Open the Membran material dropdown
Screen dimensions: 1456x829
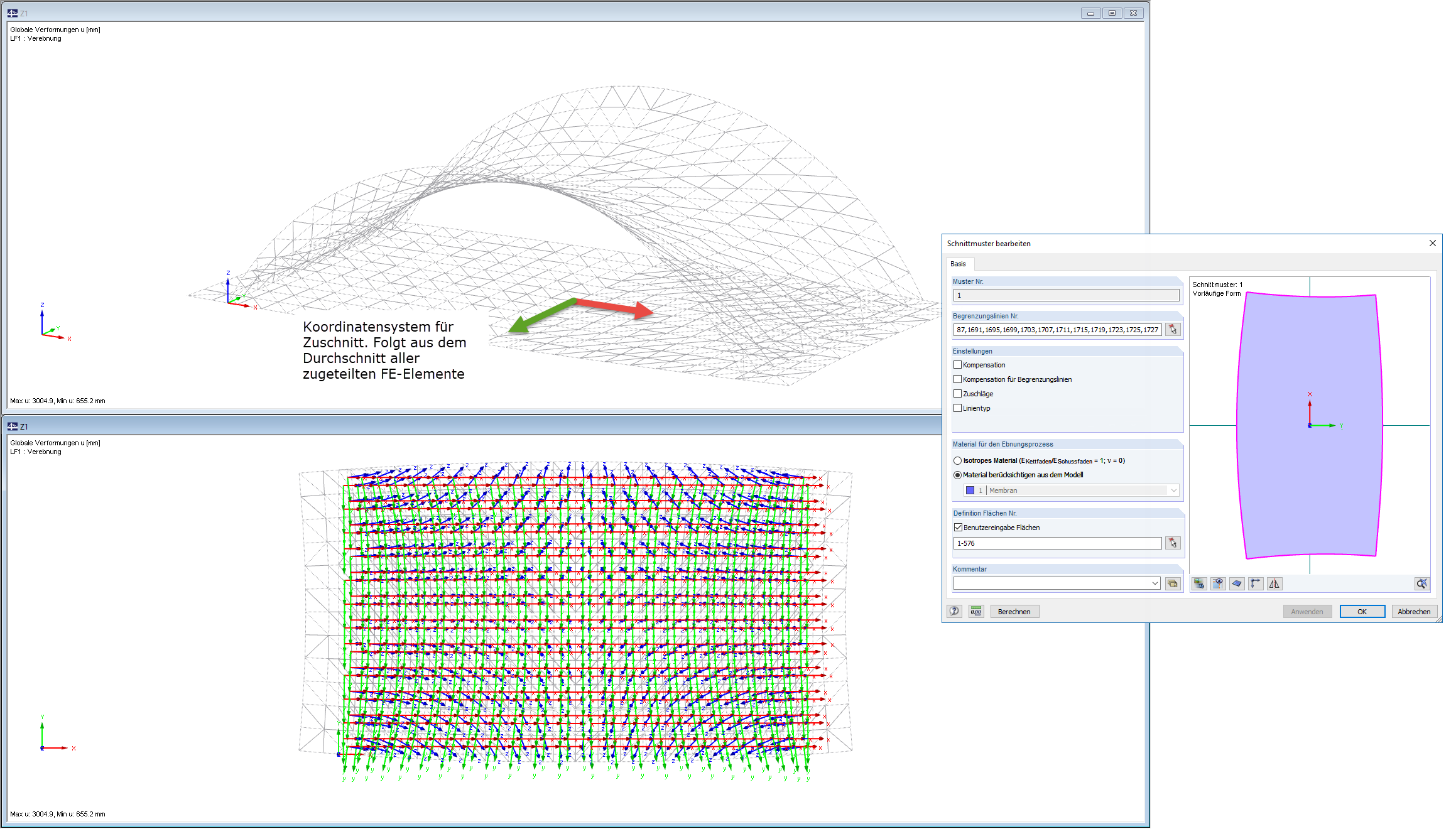1173,490
